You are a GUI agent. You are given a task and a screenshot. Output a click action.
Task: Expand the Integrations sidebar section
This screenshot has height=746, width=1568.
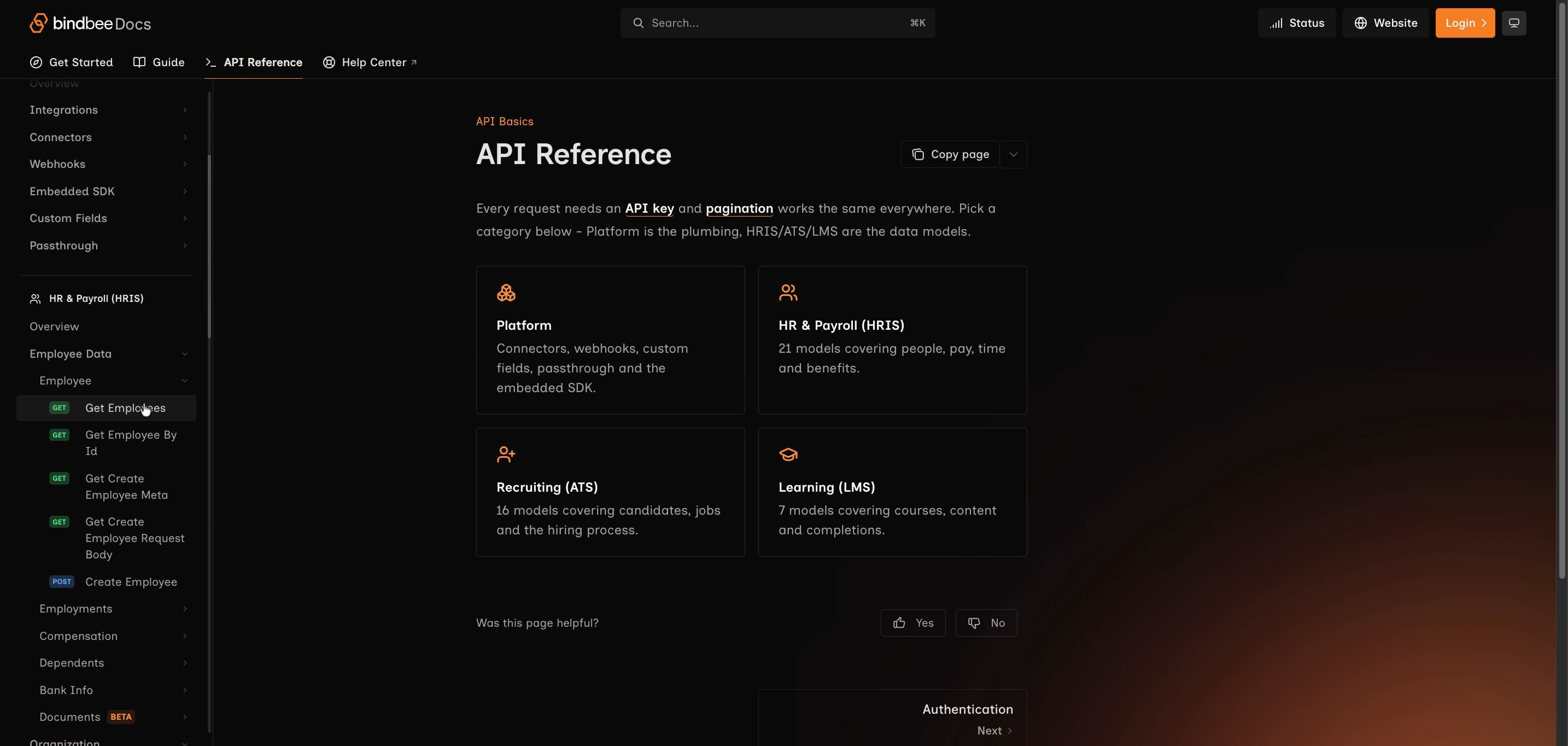(x=185, y=110)
